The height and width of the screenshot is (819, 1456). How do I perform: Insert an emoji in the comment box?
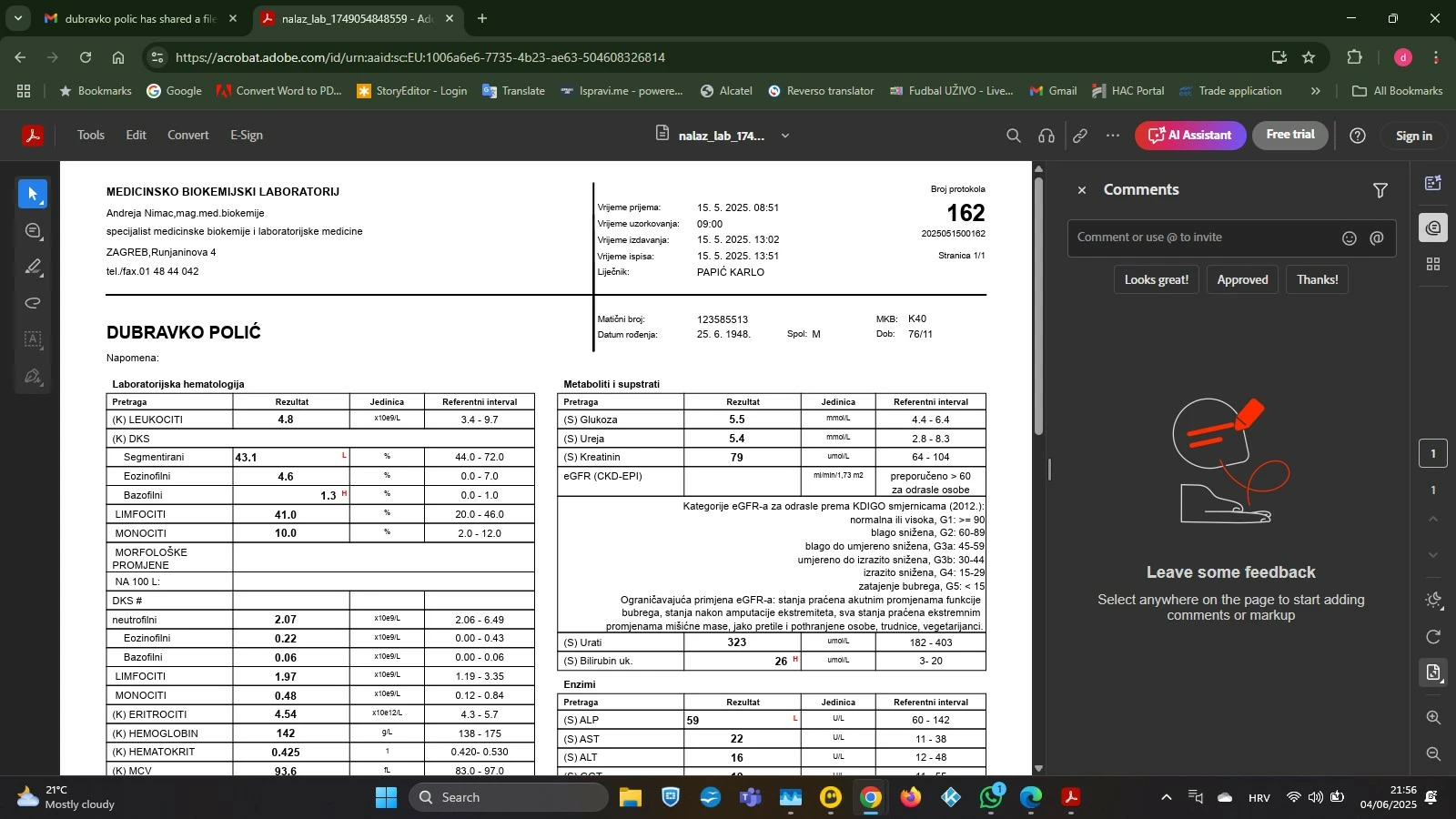tap(1350, 238)
